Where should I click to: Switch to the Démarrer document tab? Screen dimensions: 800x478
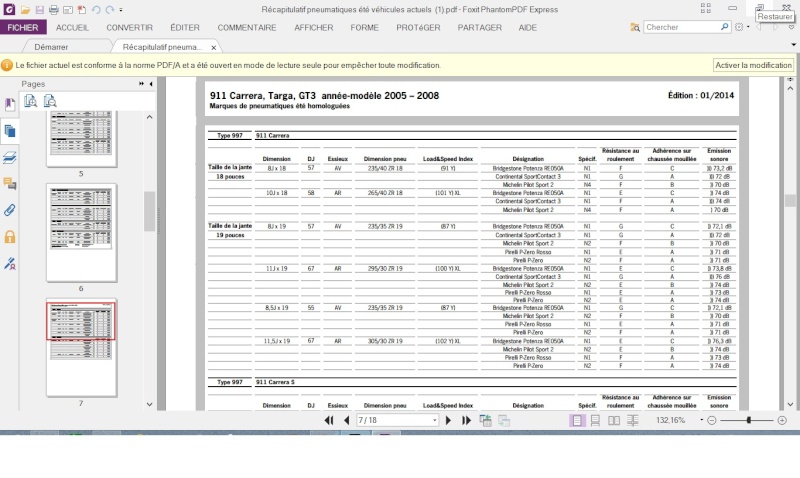51,47
